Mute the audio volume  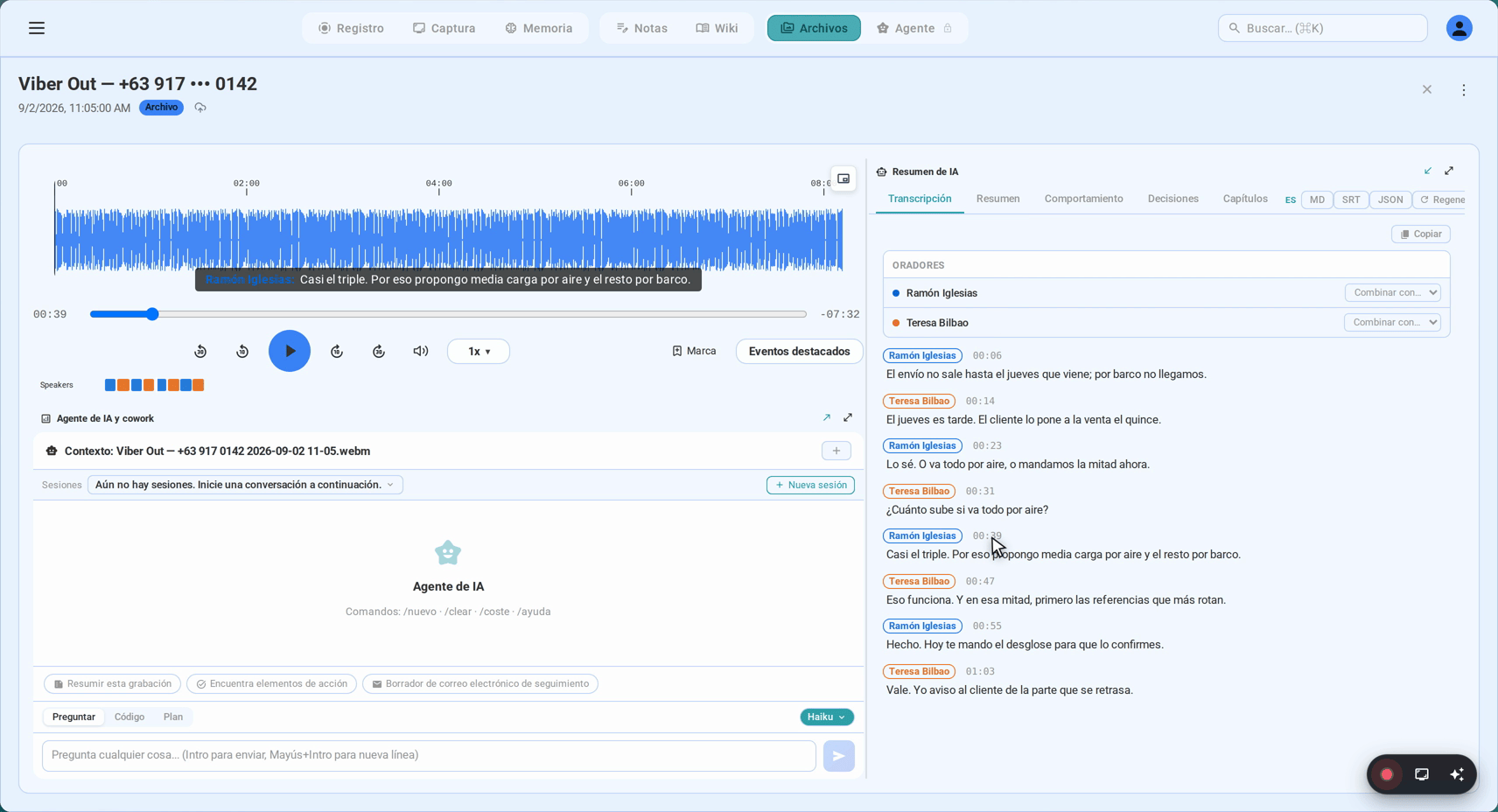point(421,351)
